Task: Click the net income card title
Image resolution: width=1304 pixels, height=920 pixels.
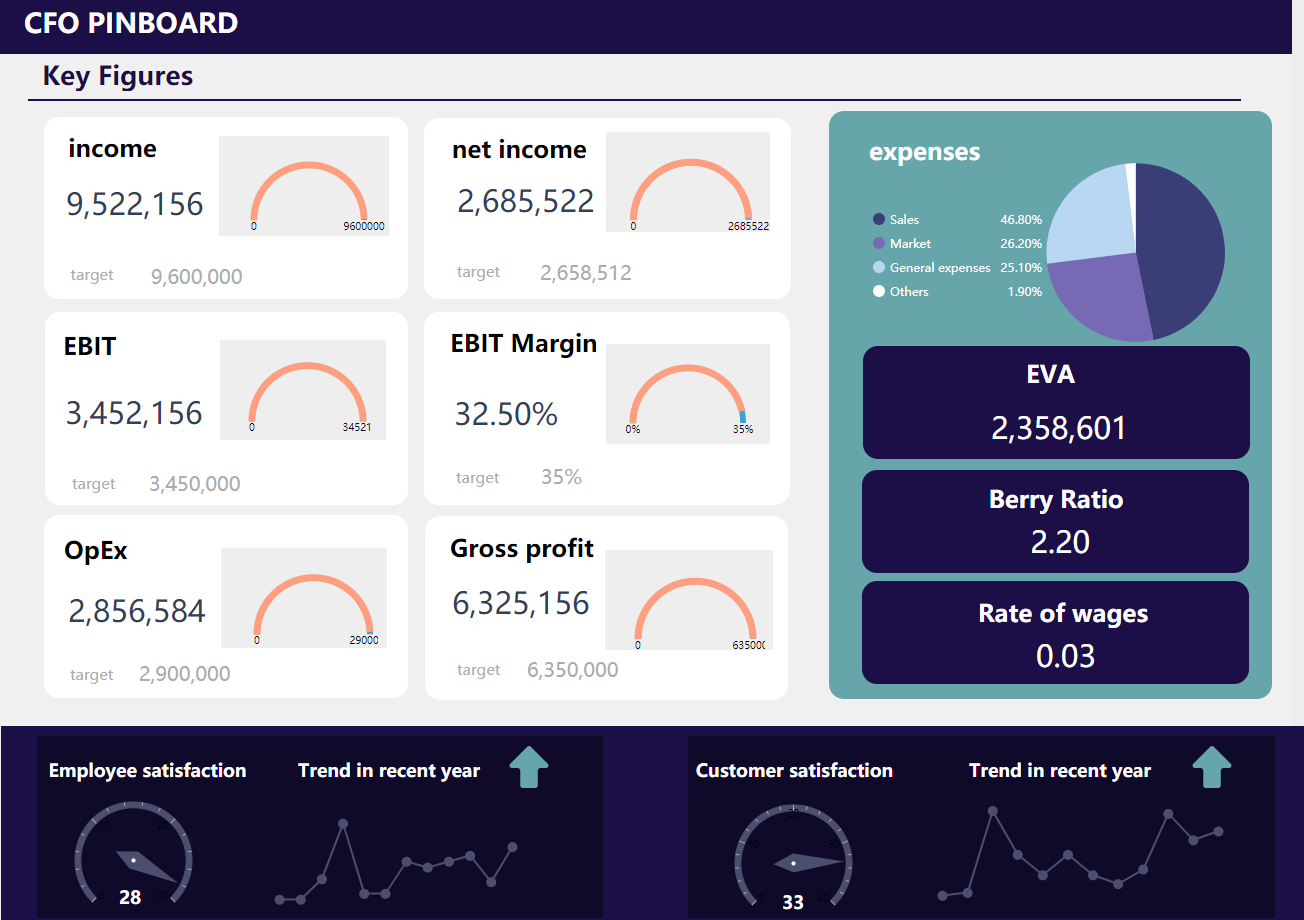Action: point(519,149)
